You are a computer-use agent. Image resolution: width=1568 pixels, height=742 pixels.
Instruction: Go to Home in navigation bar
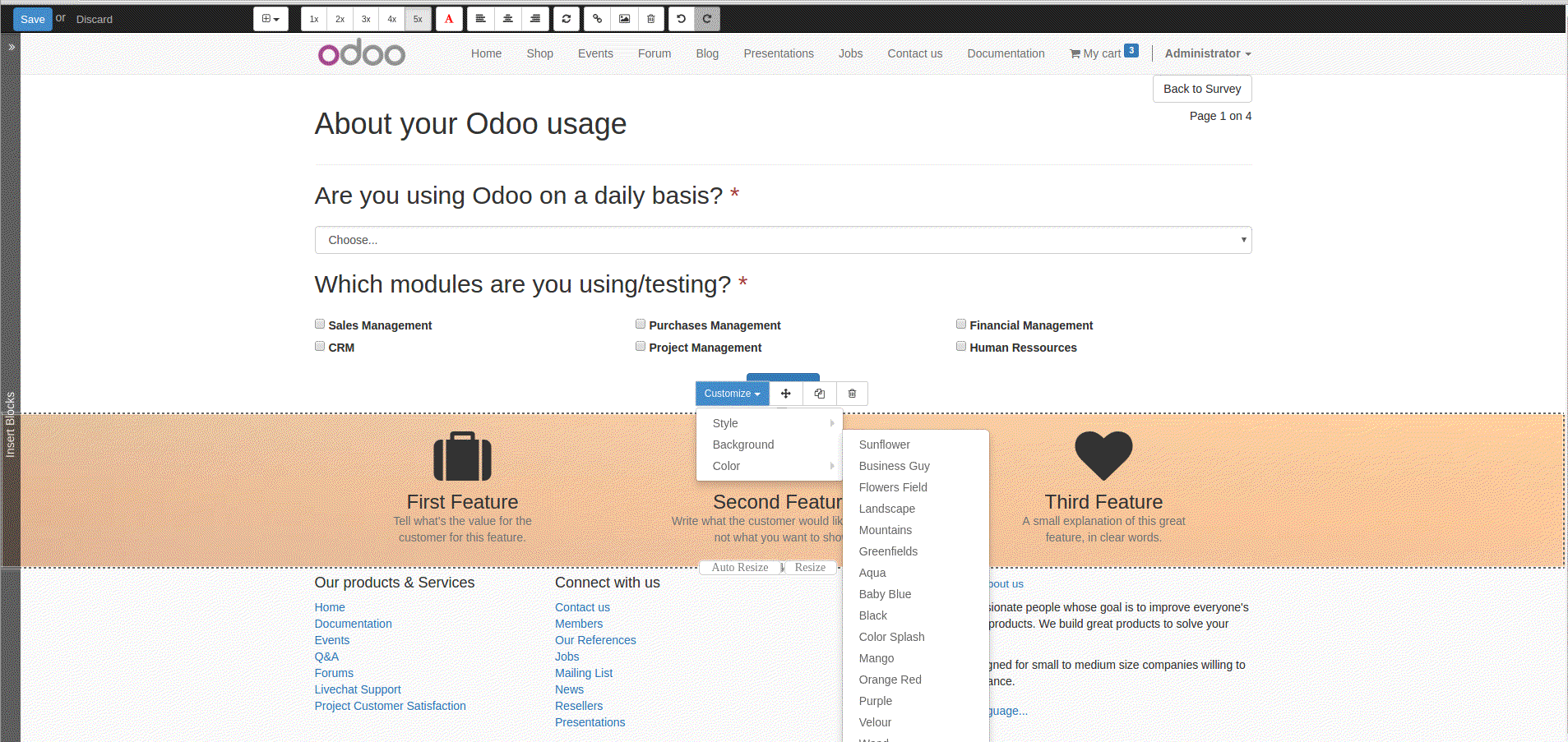tap(486, 53)
